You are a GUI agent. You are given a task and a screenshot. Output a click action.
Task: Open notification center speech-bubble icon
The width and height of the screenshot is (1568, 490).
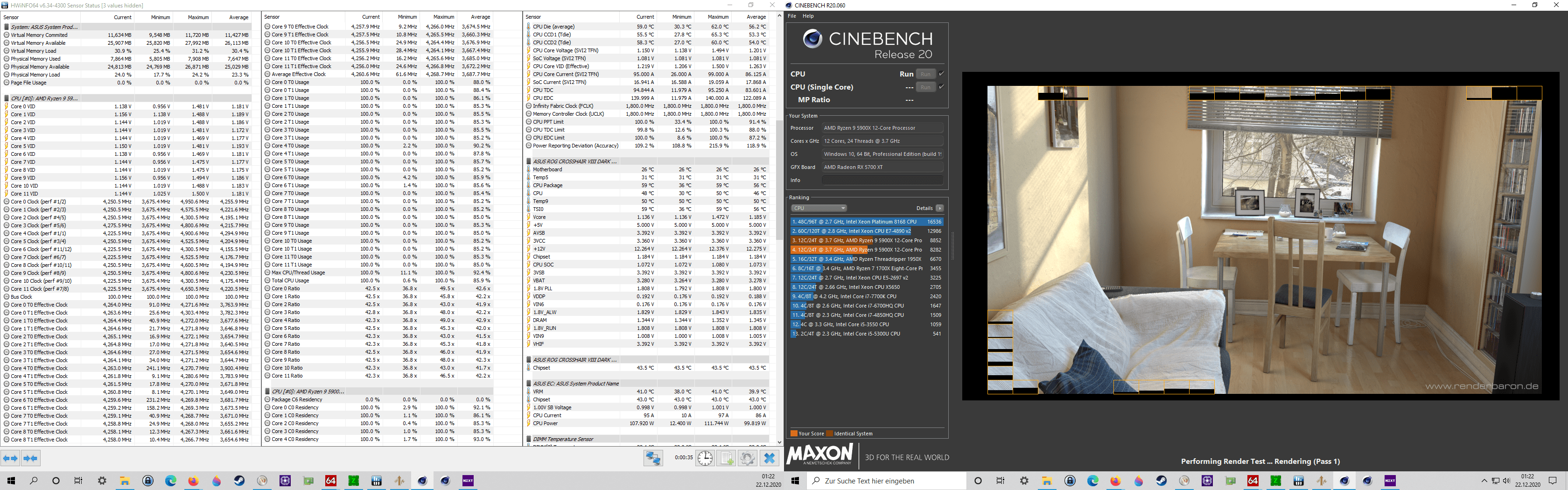click(1552, 481)
